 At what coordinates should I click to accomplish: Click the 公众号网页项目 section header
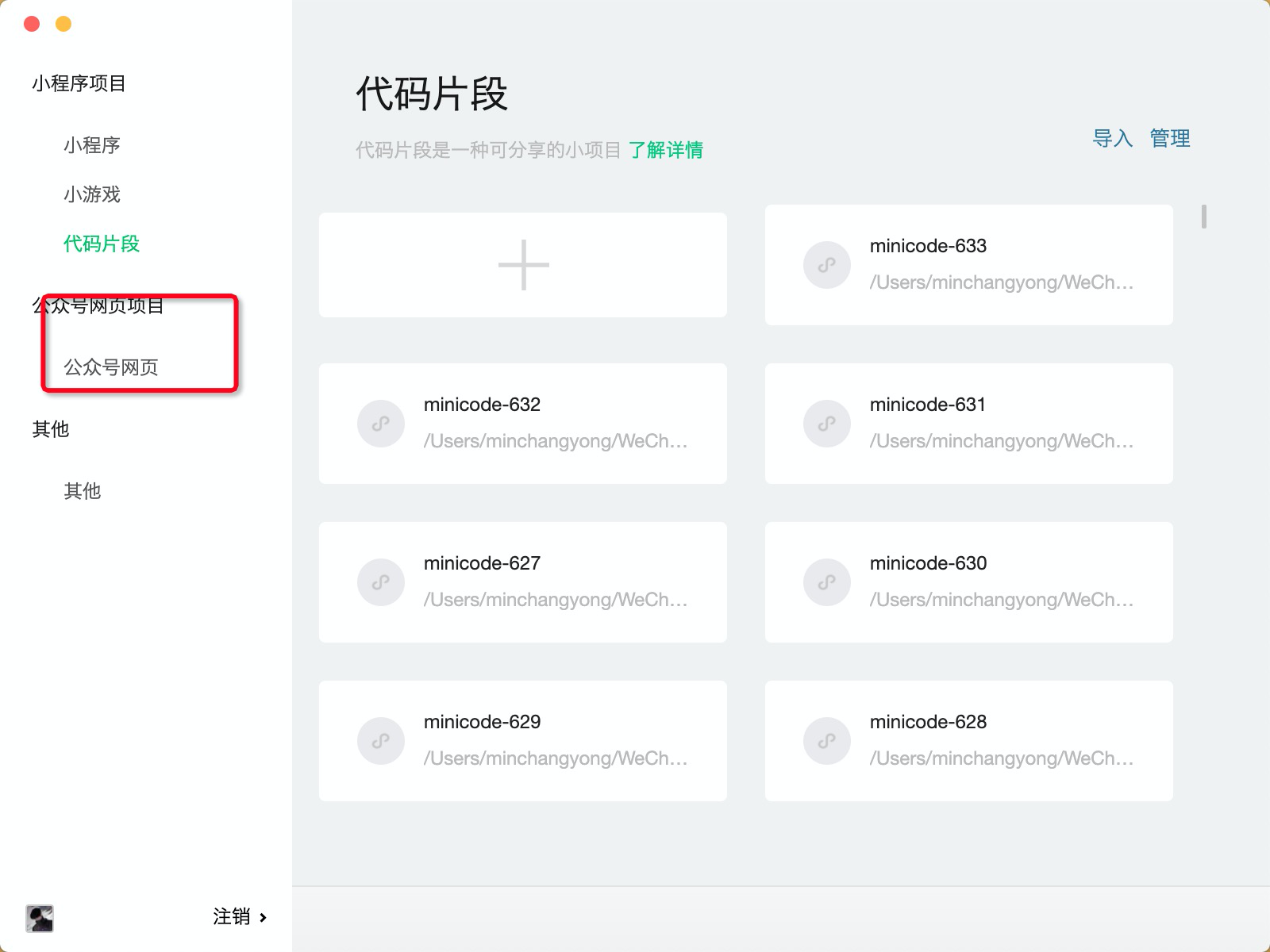click(x=98, y=305)
